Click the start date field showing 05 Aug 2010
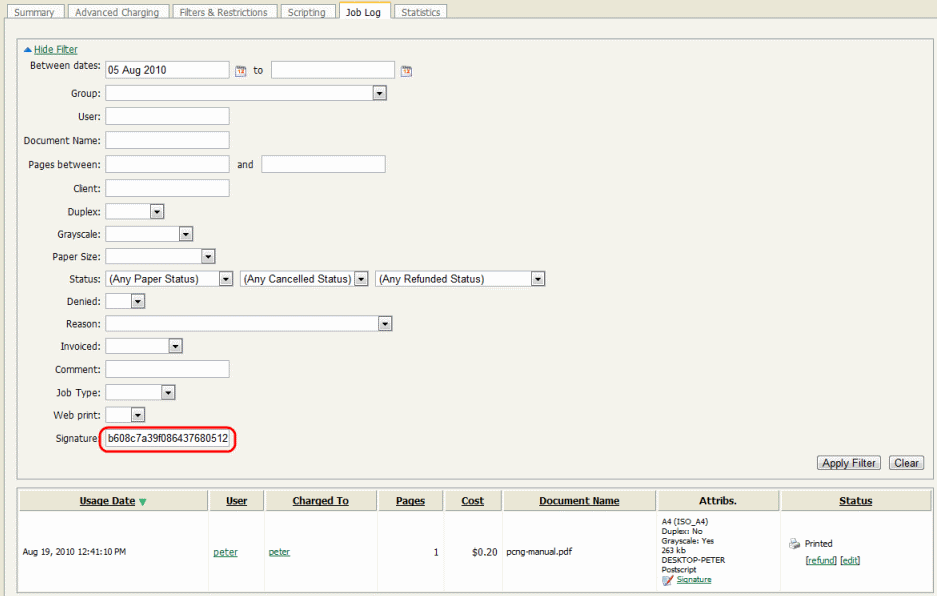 coord(167,70)
